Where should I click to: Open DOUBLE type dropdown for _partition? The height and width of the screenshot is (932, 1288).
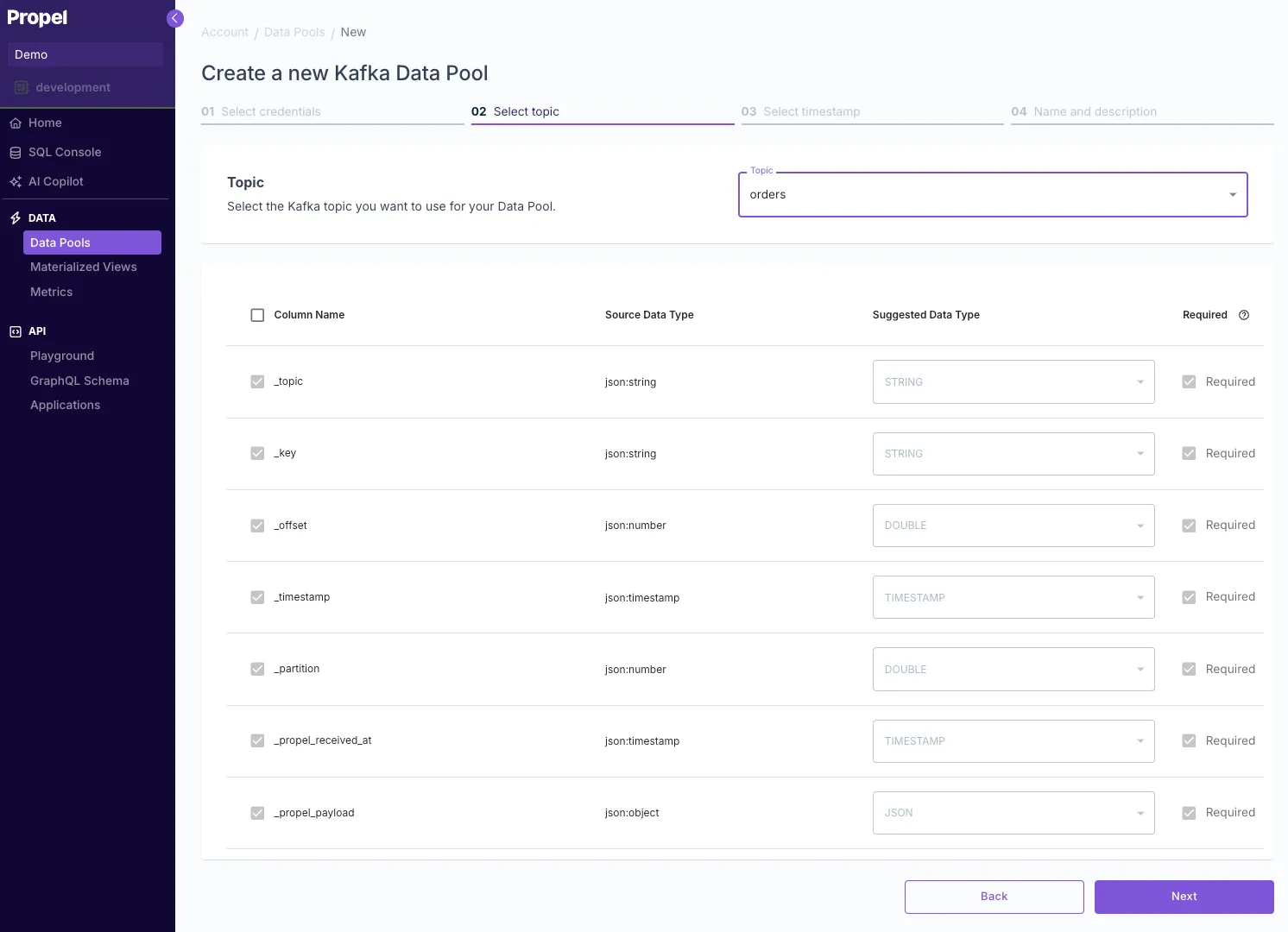(x=1013, y=669)
